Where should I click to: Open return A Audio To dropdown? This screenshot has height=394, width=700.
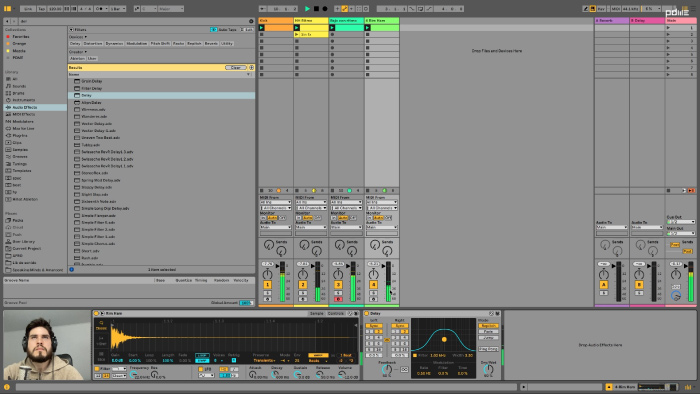[612, 228]
